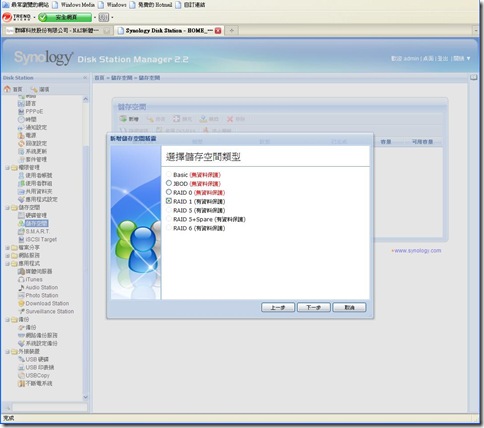Screen dimensions: 484x428
Task: Open USB 印表機 printer icon
Action: (x=21, y=367)
